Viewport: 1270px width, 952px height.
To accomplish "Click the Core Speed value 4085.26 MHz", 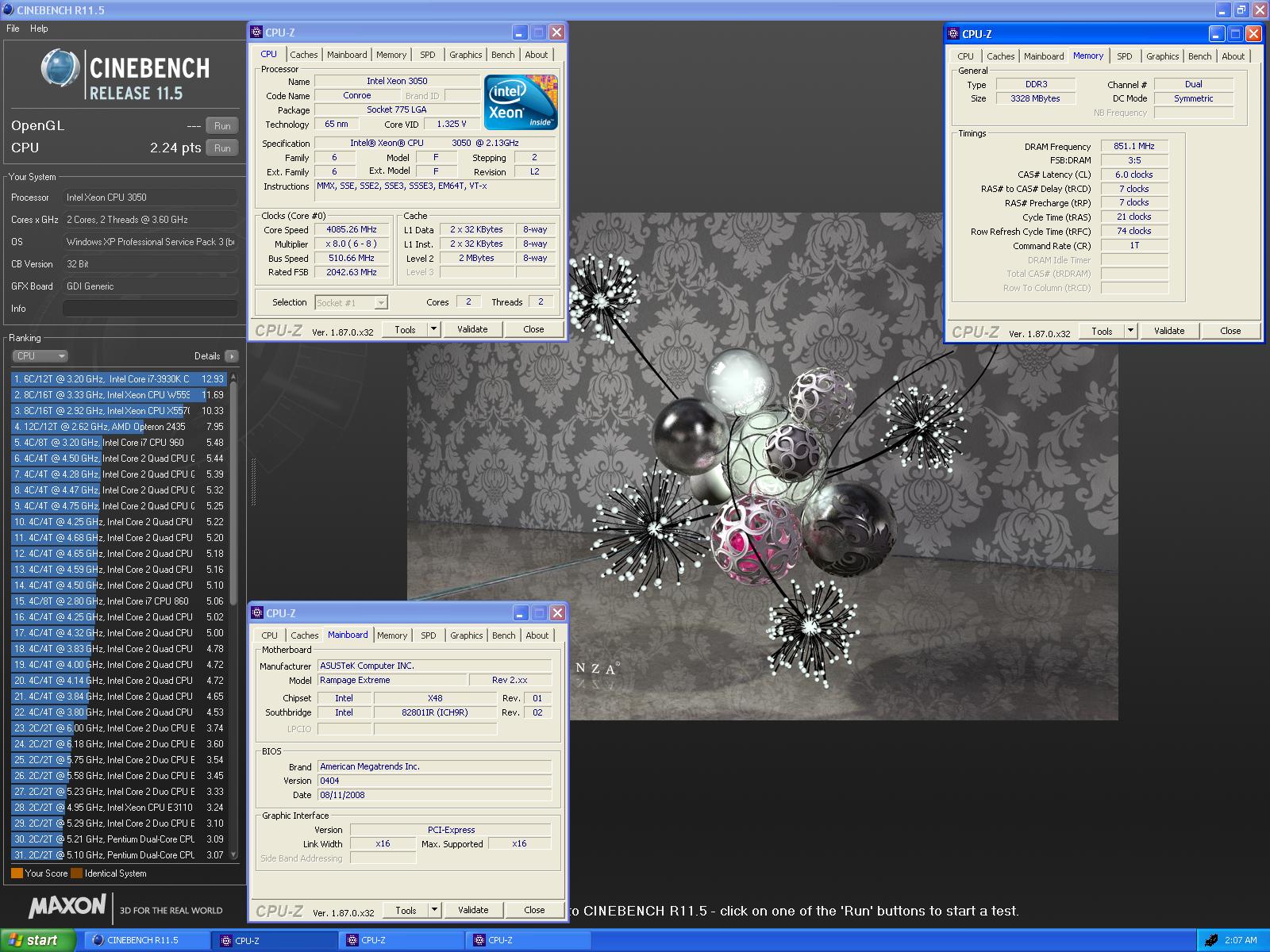I will tap(352, 229).
